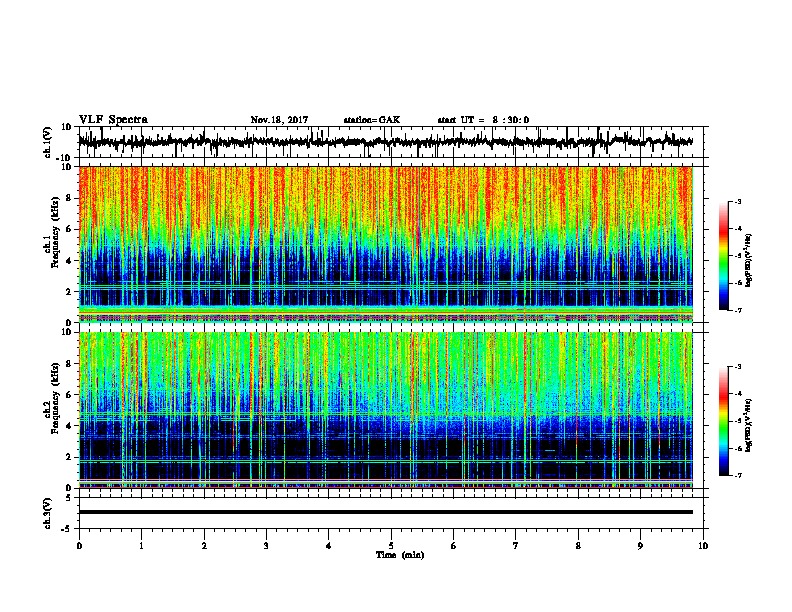The height and width of the screenshot is (612, 792).
Task: Select the date text "Nov.18, 2017"
Action: (x=279, y=120)
